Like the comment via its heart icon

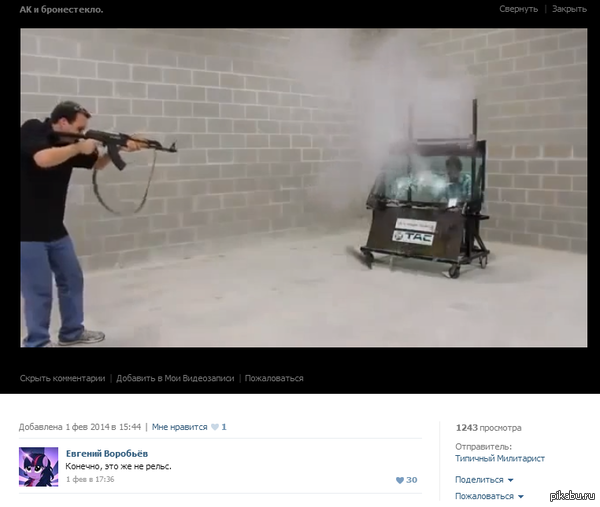click(x=400, y=480)
